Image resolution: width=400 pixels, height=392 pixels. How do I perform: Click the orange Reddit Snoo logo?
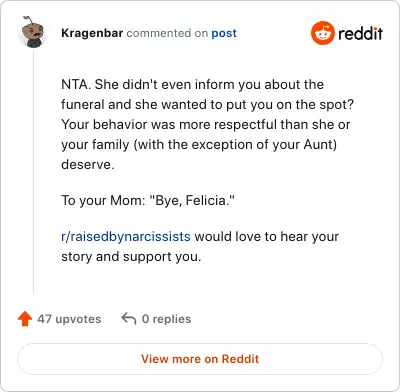[x=322, y=33]
